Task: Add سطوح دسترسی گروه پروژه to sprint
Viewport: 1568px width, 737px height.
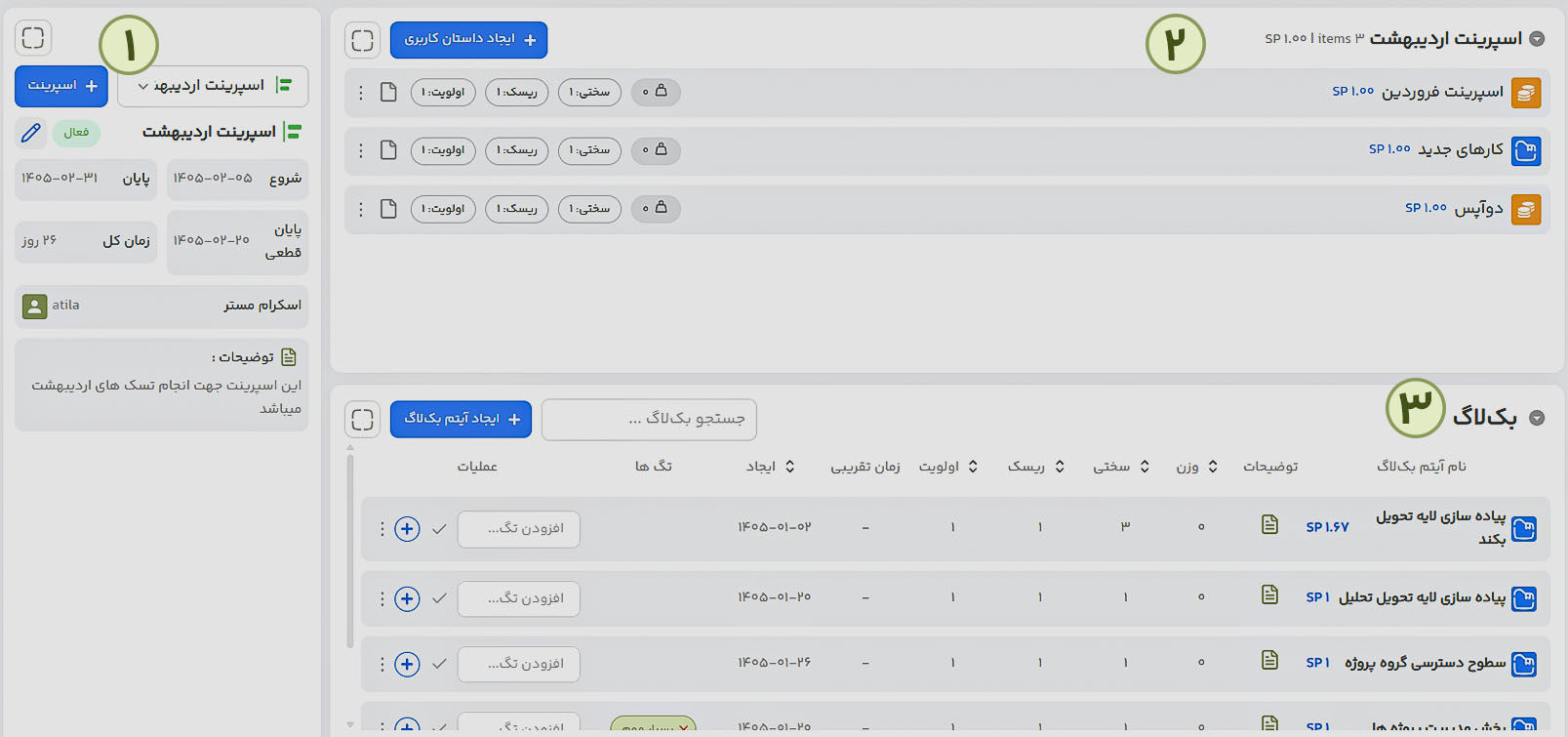Action: coord(407,665)
